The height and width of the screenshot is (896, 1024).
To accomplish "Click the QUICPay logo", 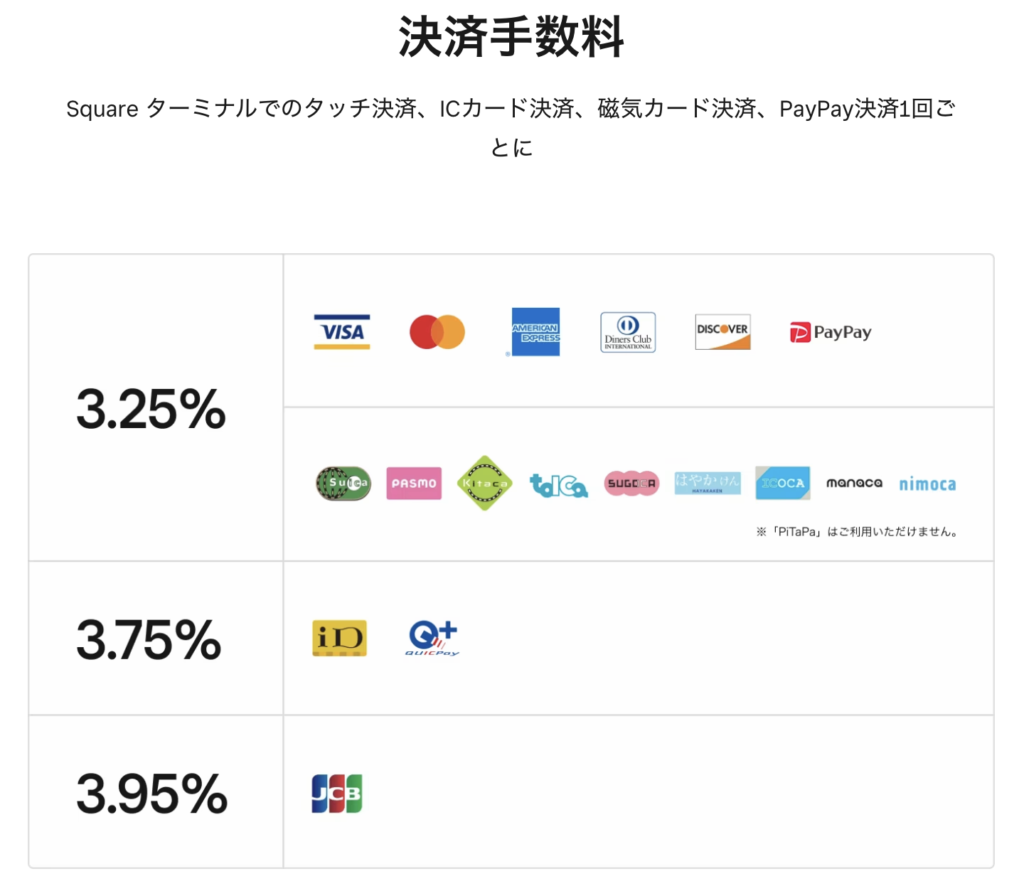I will click(x=432, y=638).
